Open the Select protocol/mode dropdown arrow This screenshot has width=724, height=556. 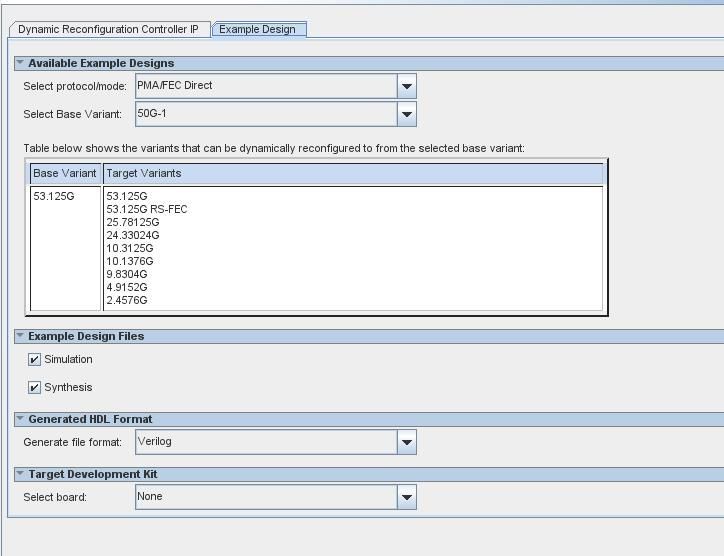(406, 87)
